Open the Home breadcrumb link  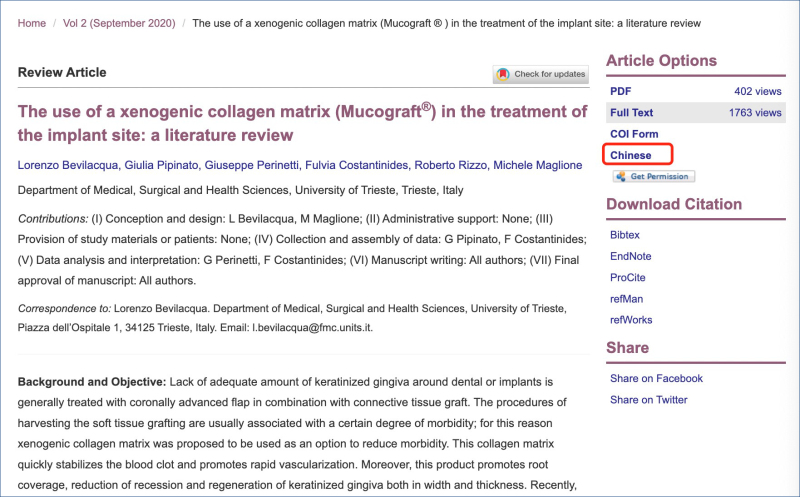pyautogui.click(x=32, y=23)
